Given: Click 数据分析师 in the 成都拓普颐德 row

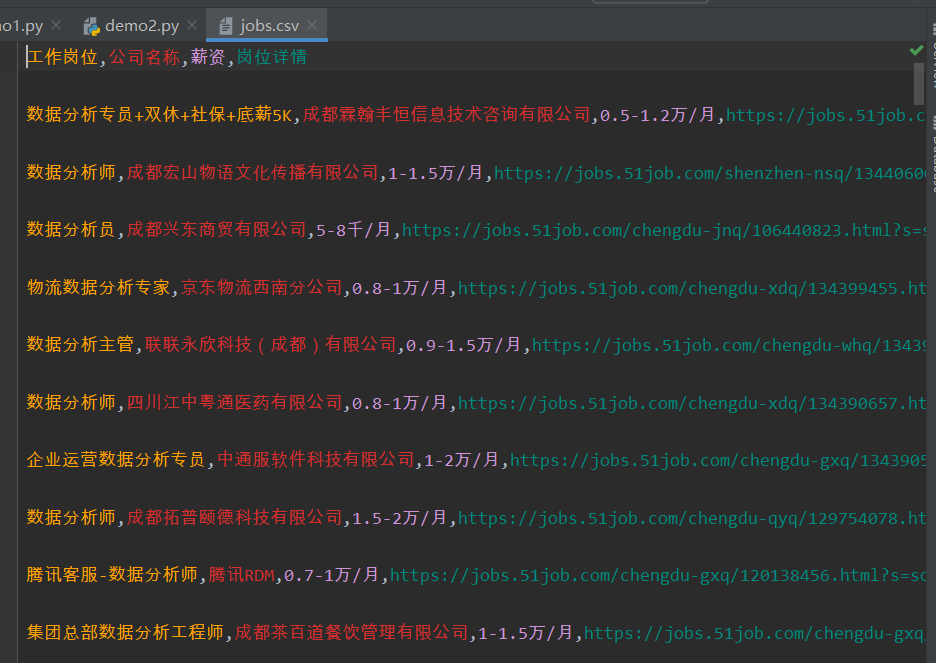Looking at the screenshot, I should [71, 518].
